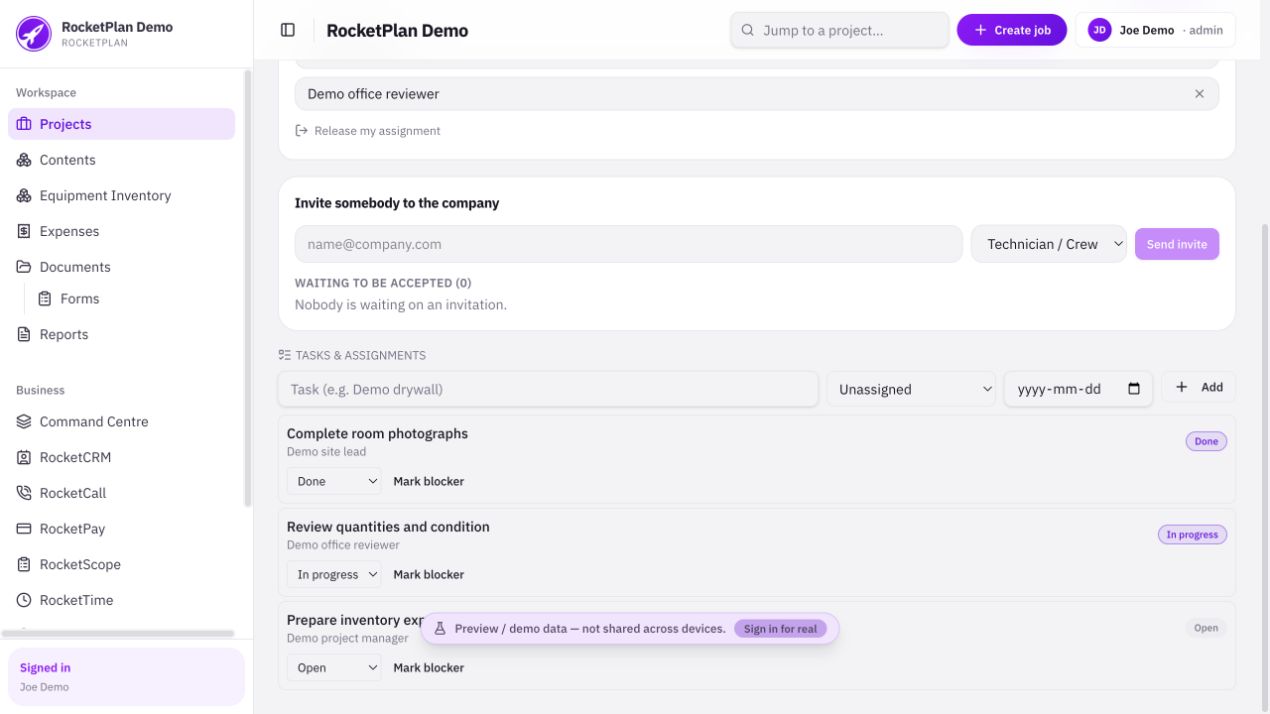This screenshot has height=714, width=1270.
Task: Open Done status dropdown for room photographs
Action: pyautogui.click(x=334, y=481)
